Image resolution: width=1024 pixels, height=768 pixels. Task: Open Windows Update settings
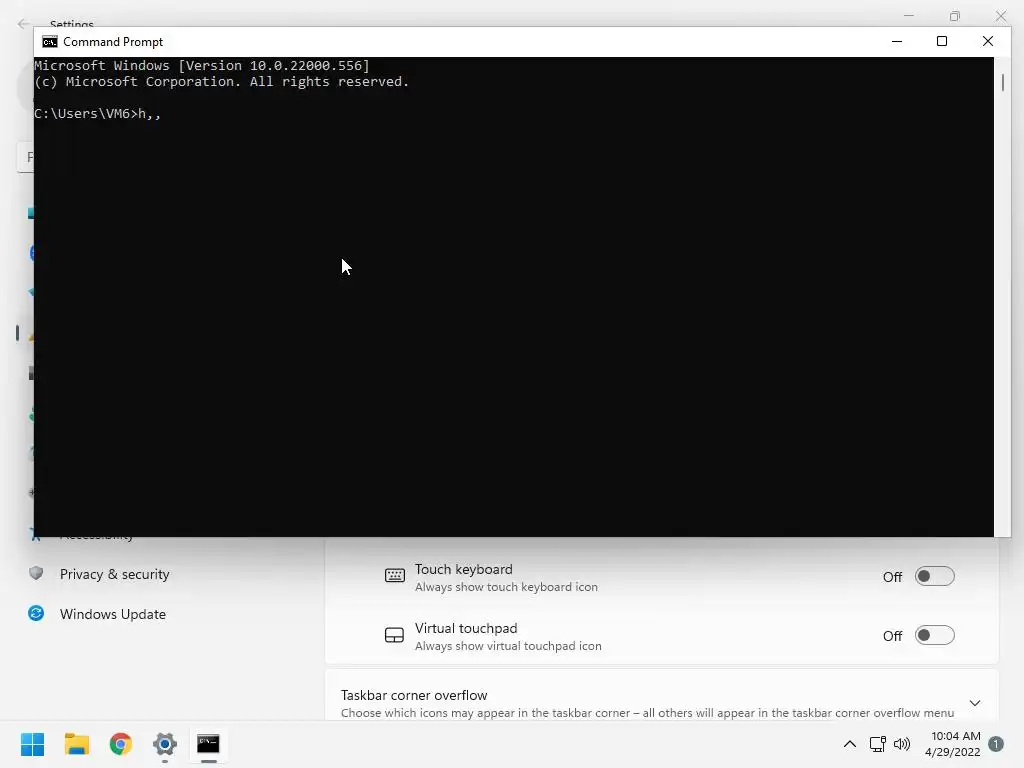(112, 614)
